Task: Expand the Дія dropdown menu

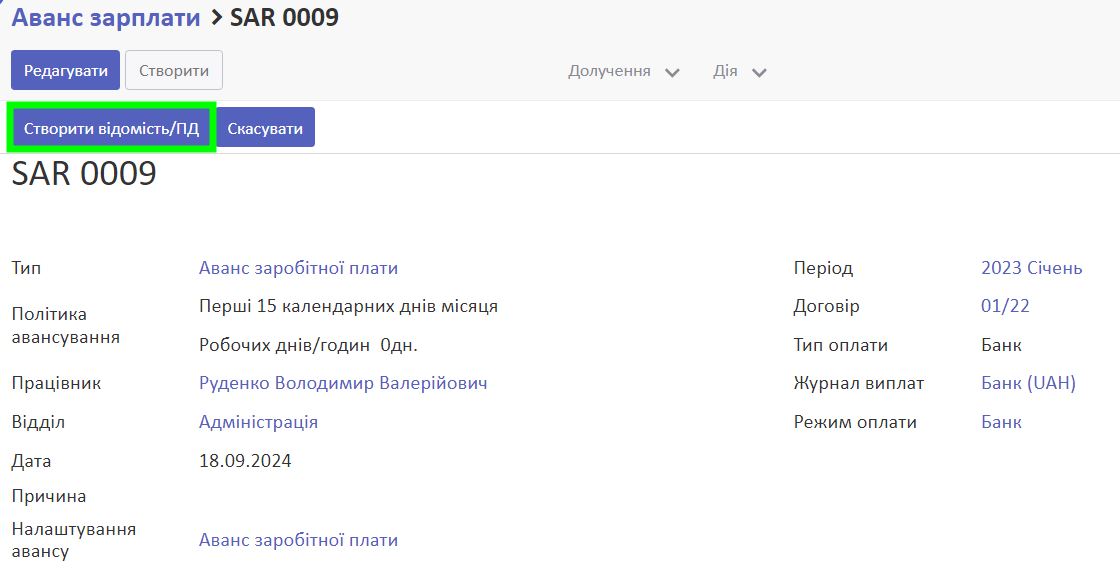Action: pyautogui.click(x=739, y=71)
